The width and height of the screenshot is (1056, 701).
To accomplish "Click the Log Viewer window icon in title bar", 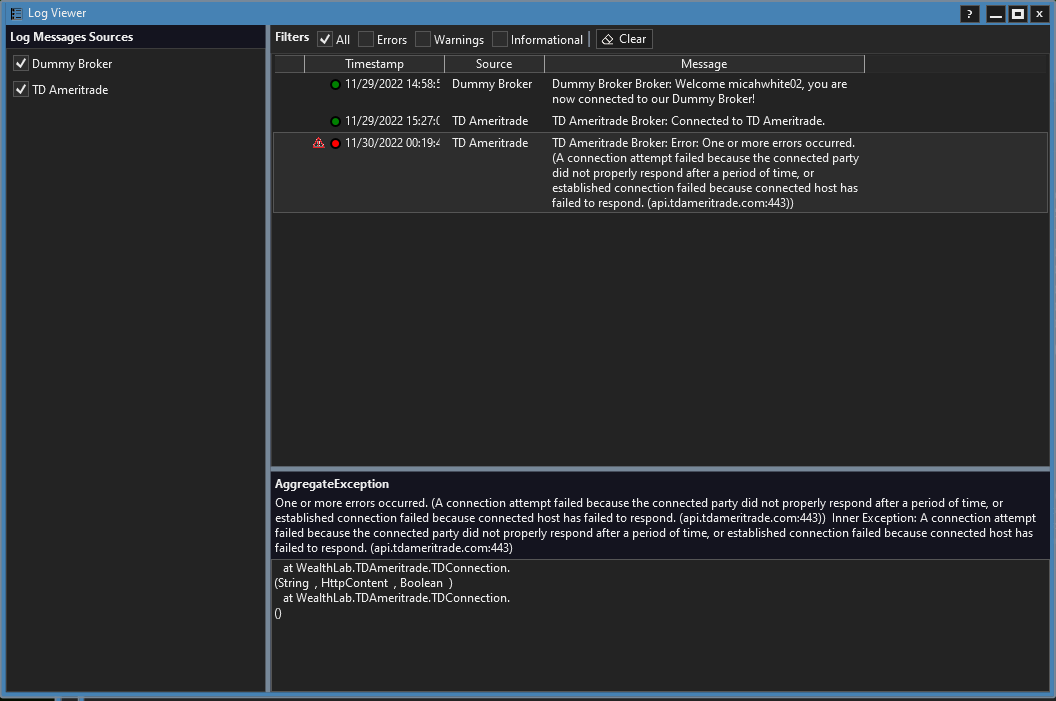I will 16,13.
